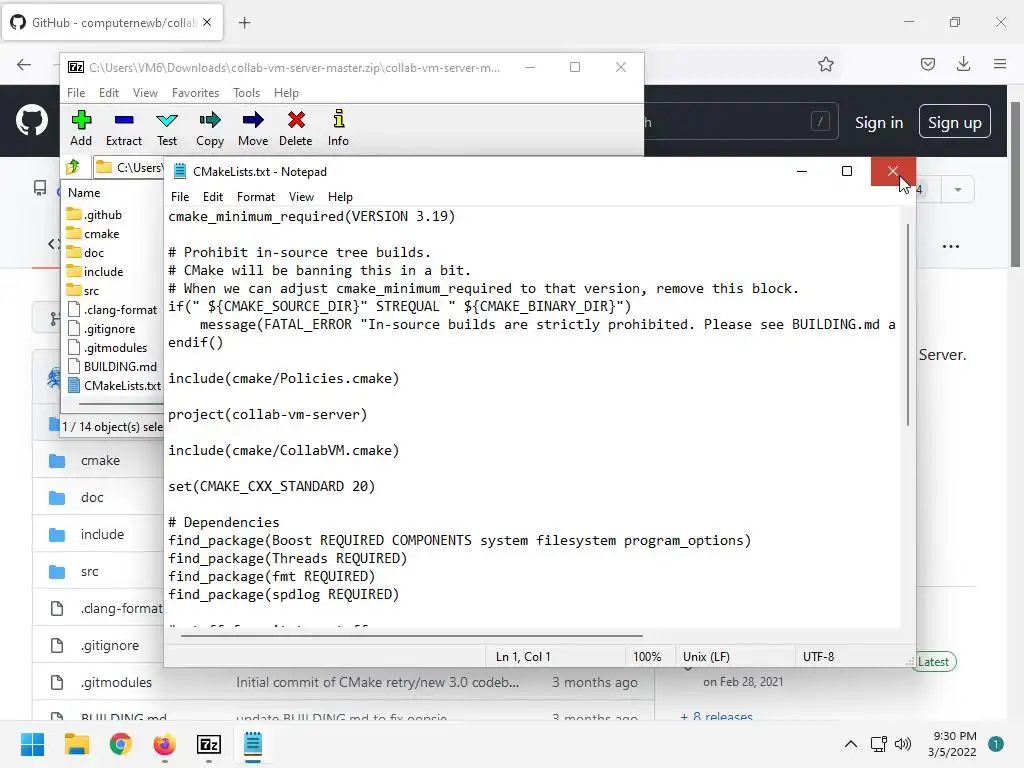This screenshot has height=768, width=1024.
Task: Open the 7-Zip File menu
Action: pos(76,93)
